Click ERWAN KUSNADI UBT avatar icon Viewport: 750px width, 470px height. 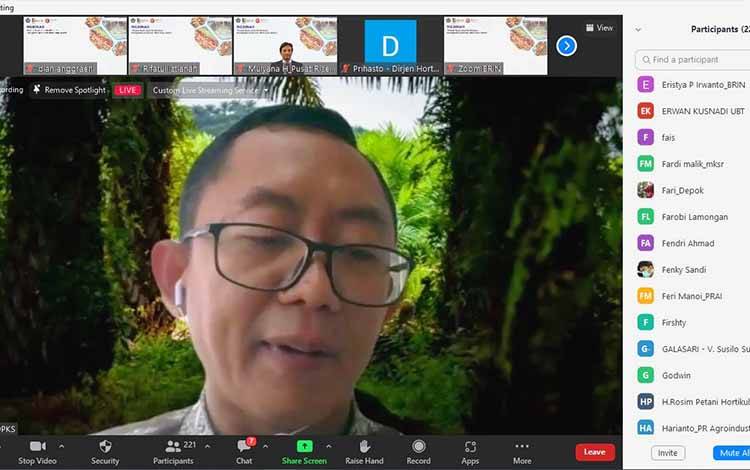[645, 111]
